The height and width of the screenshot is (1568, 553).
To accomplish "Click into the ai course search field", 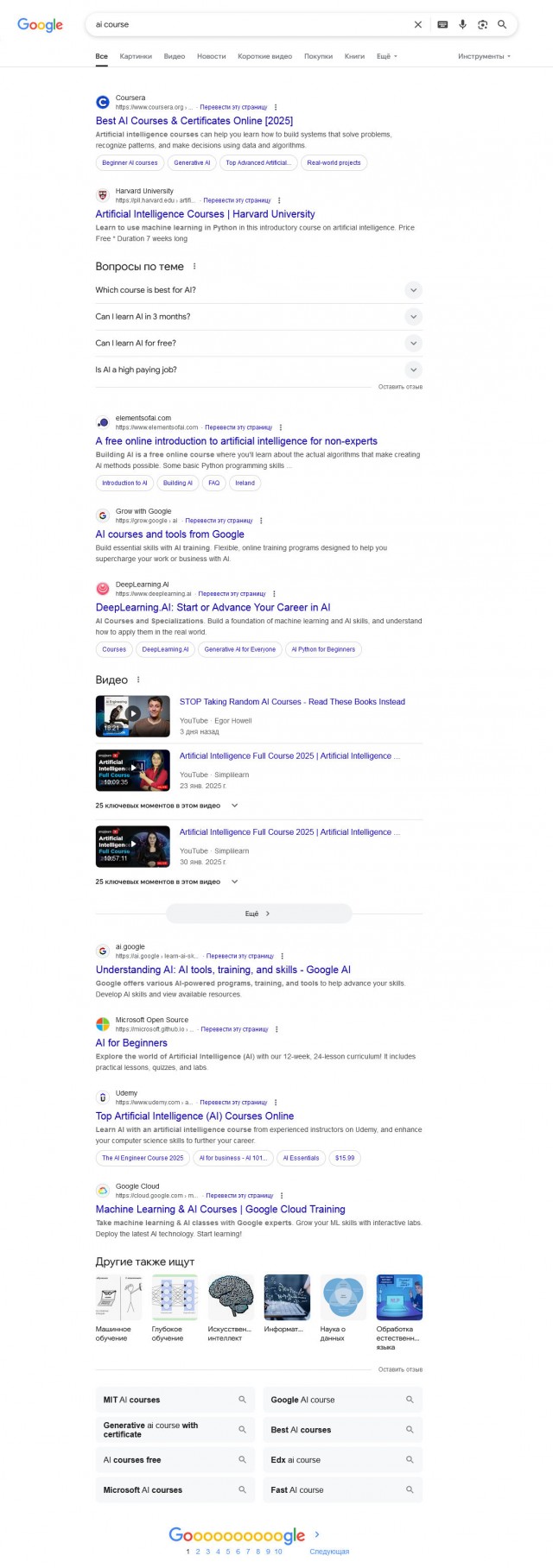I will click(x=251, y=24).
